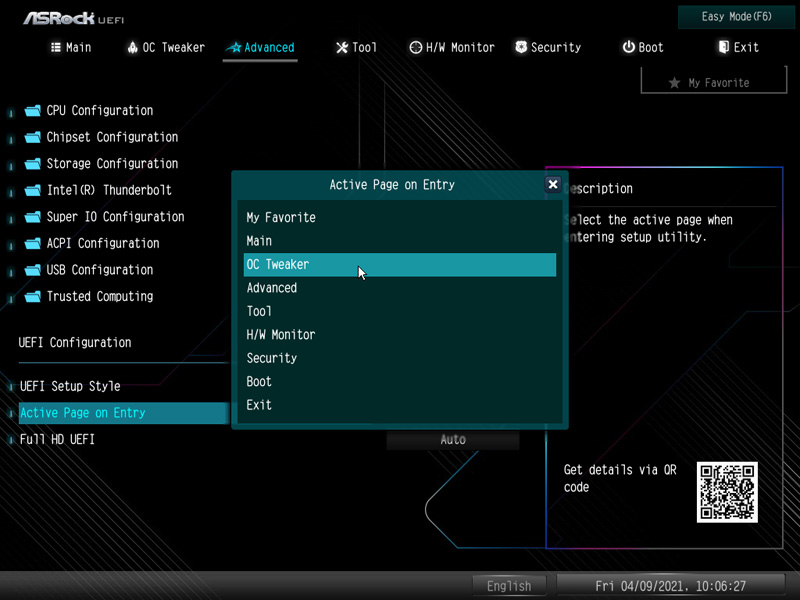Choose Advanced in the popup list
The width and height of the screenshot is (800, 600).
[x=400, y=288]
